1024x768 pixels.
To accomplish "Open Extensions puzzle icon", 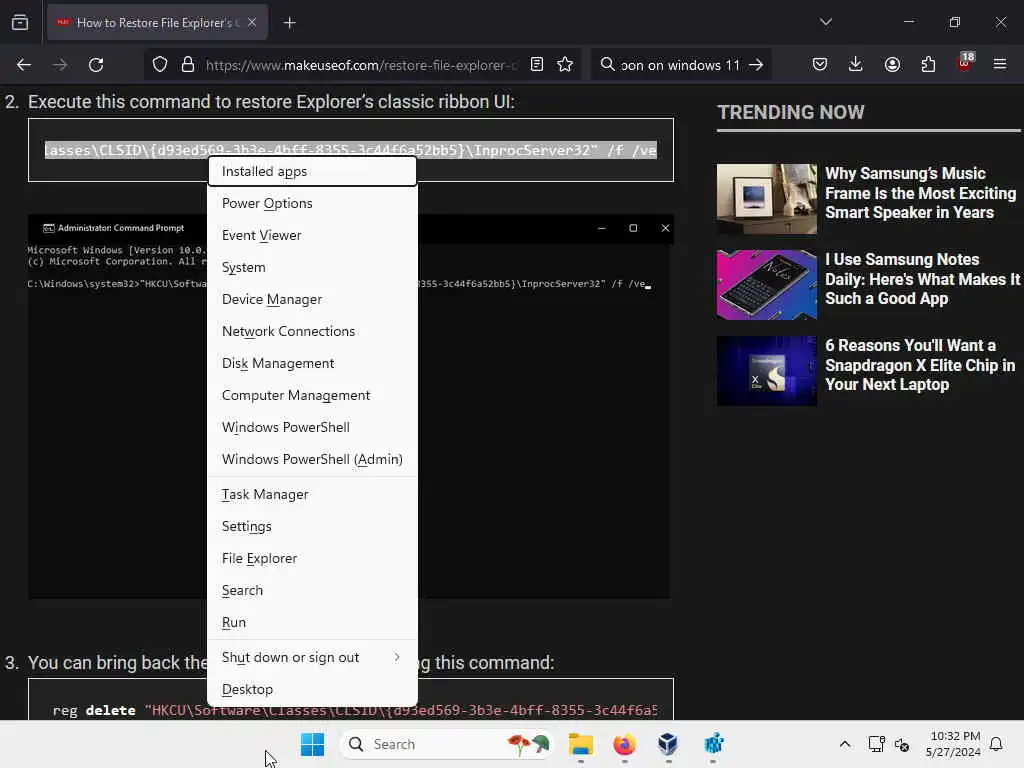I will coord(928,64).
